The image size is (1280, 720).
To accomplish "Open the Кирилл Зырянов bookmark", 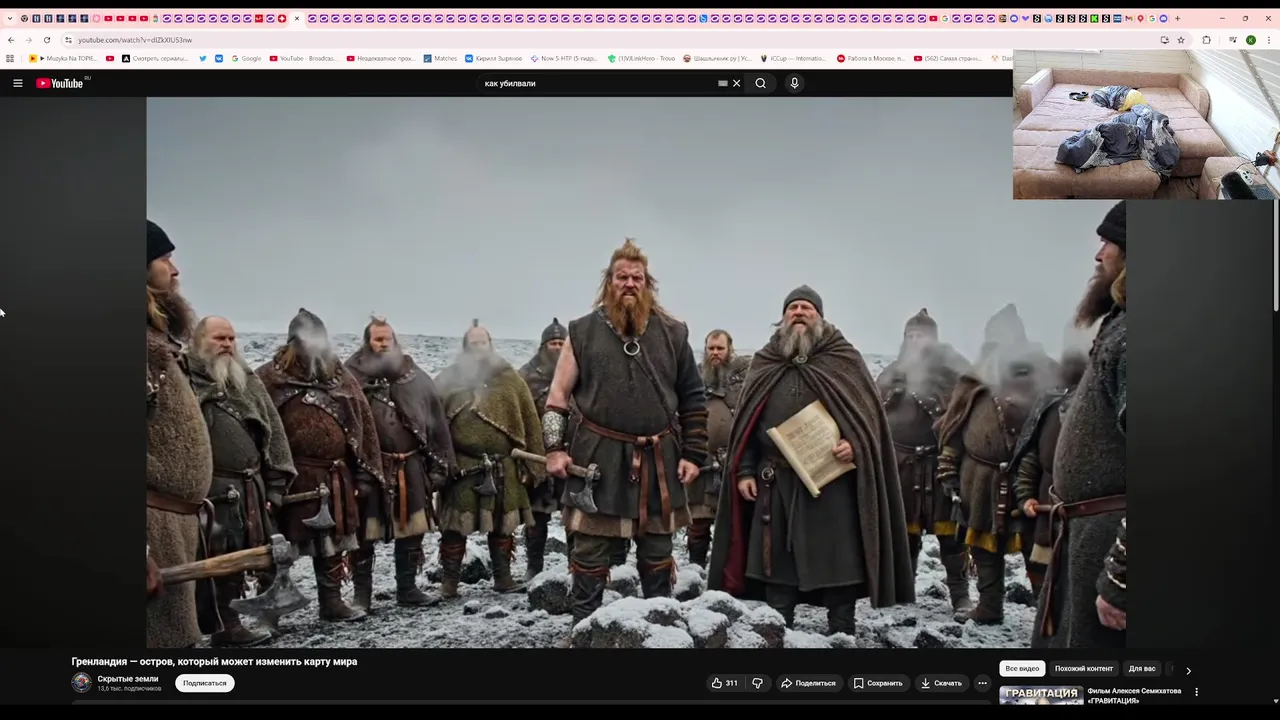I will pos(493,58).
